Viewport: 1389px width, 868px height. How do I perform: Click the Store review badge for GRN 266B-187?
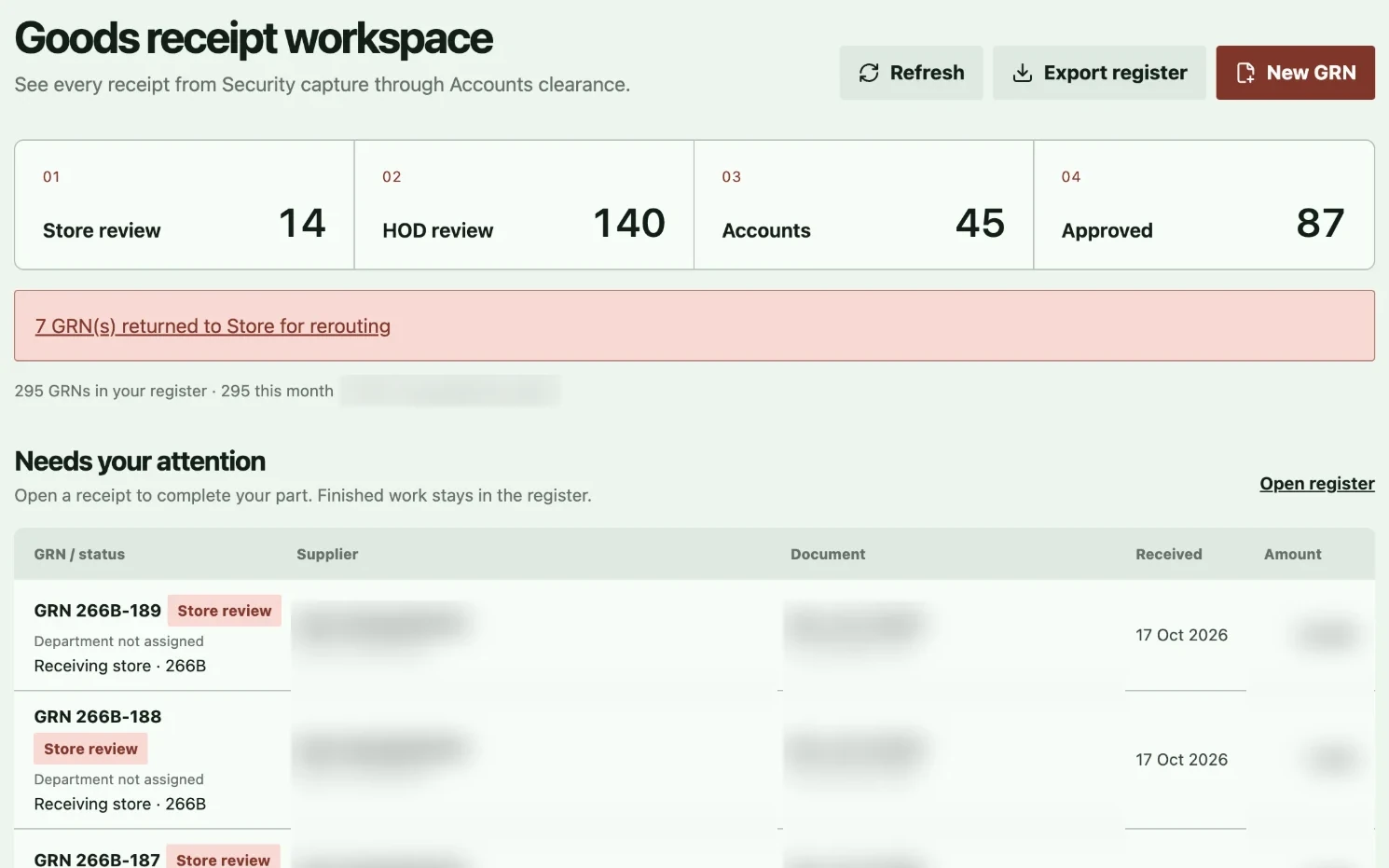(223, 859)
